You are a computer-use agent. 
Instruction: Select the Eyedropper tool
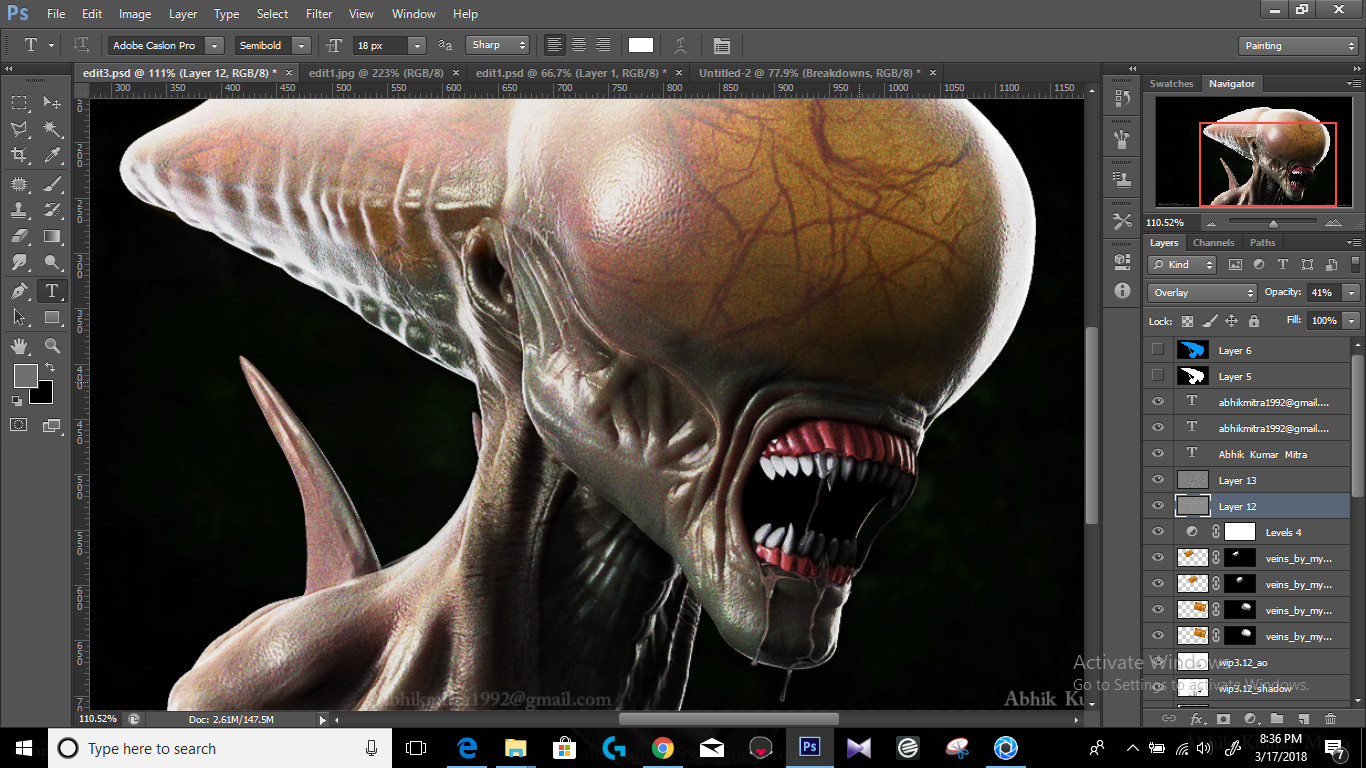coord(52,155)
